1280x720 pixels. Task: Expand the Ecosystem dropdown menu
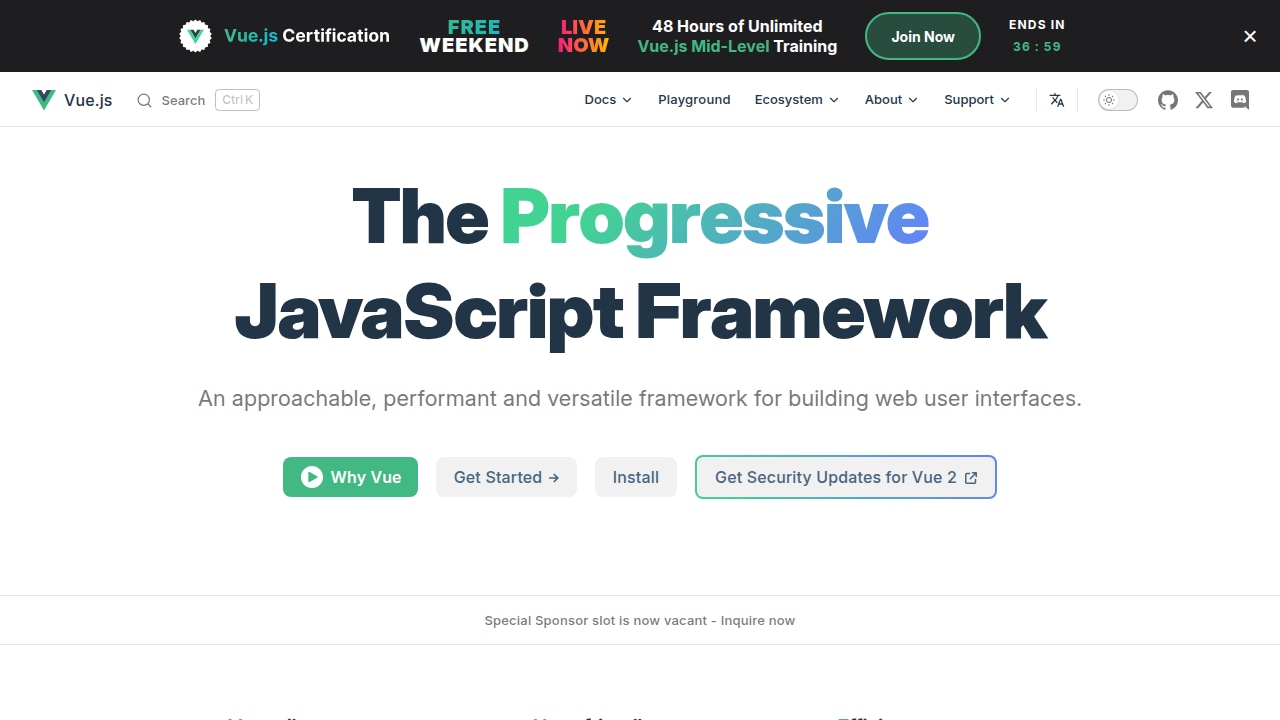pyautogui.click(x=797, y=100)
